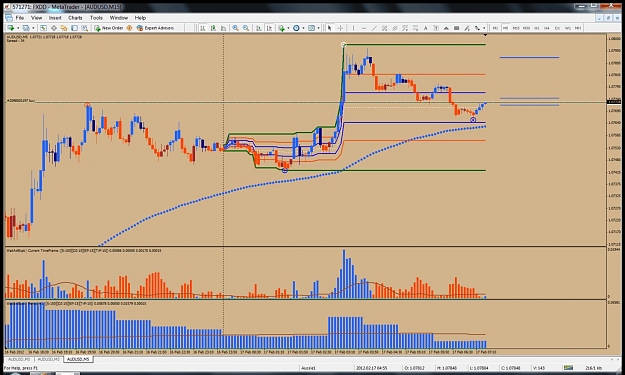Open the Charts menu
Image resolution: width=625 pixels, height=375 pixels.
coord(75,18)
